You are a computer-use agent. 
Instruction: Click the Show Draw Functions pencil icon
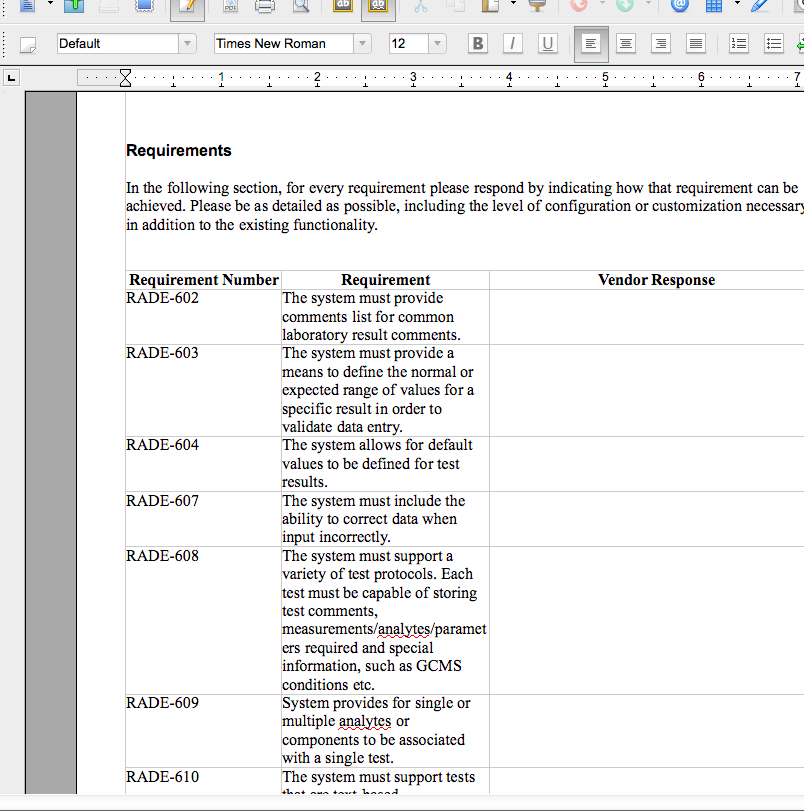pos(760,6)
